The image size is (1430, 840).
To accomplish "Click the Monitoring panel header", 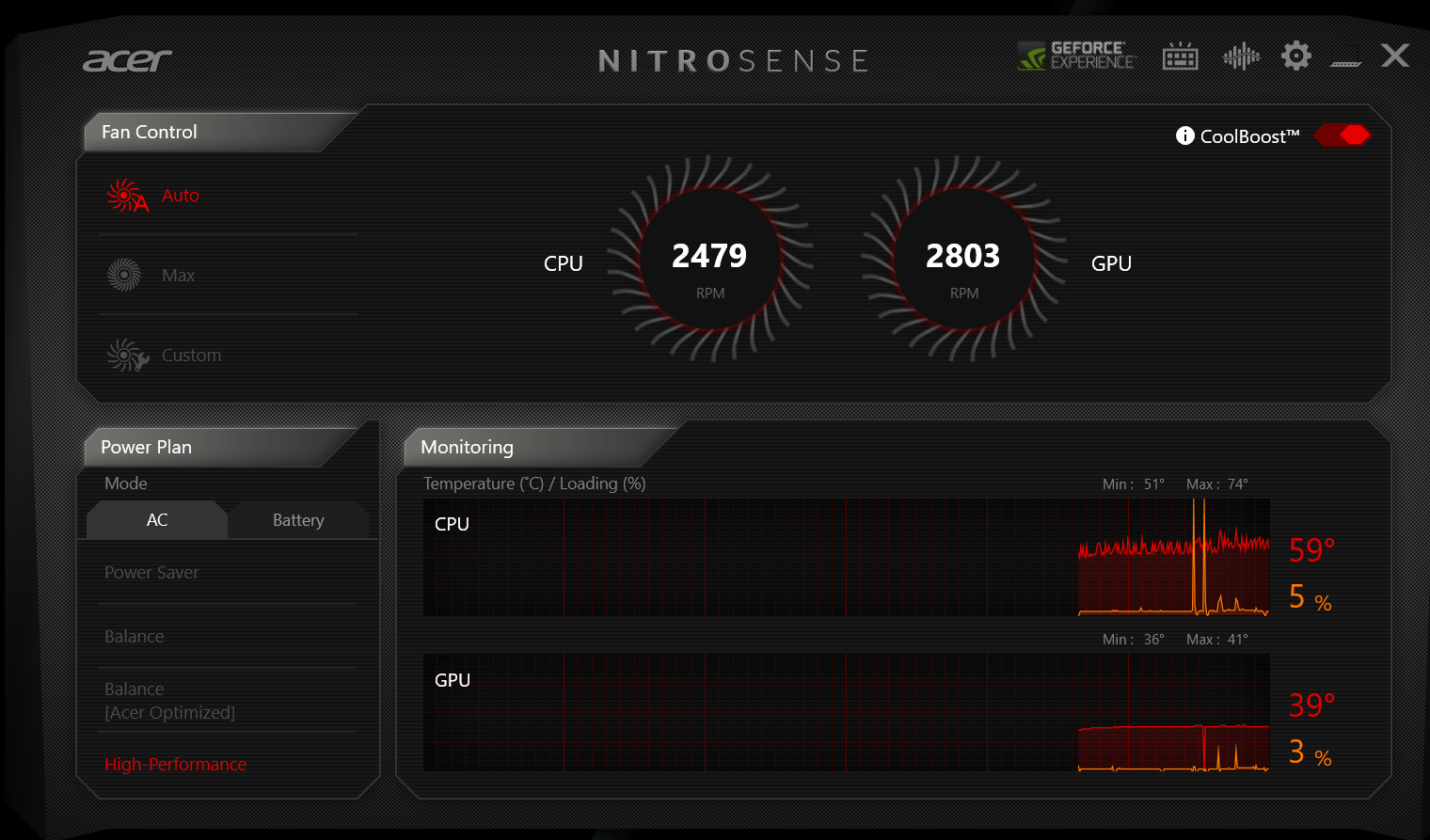I will point(464,447).
